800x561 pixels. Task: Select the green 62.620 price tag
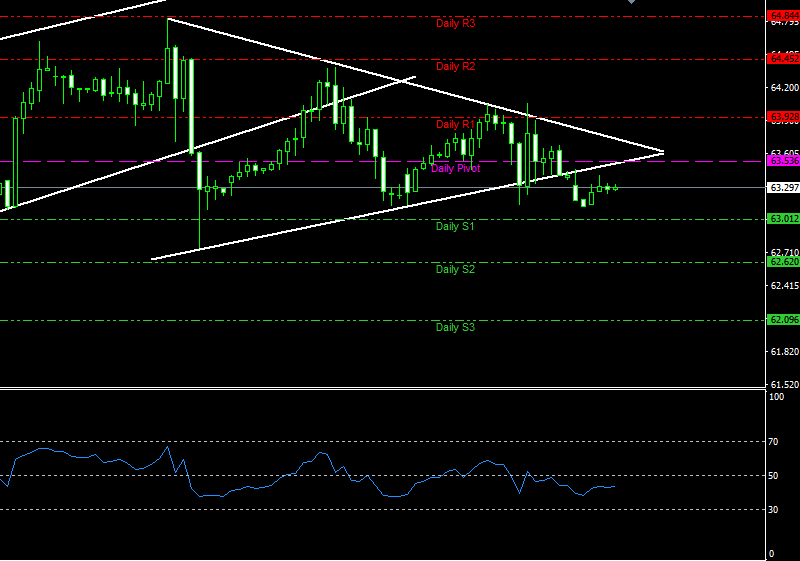pos(783,262)
